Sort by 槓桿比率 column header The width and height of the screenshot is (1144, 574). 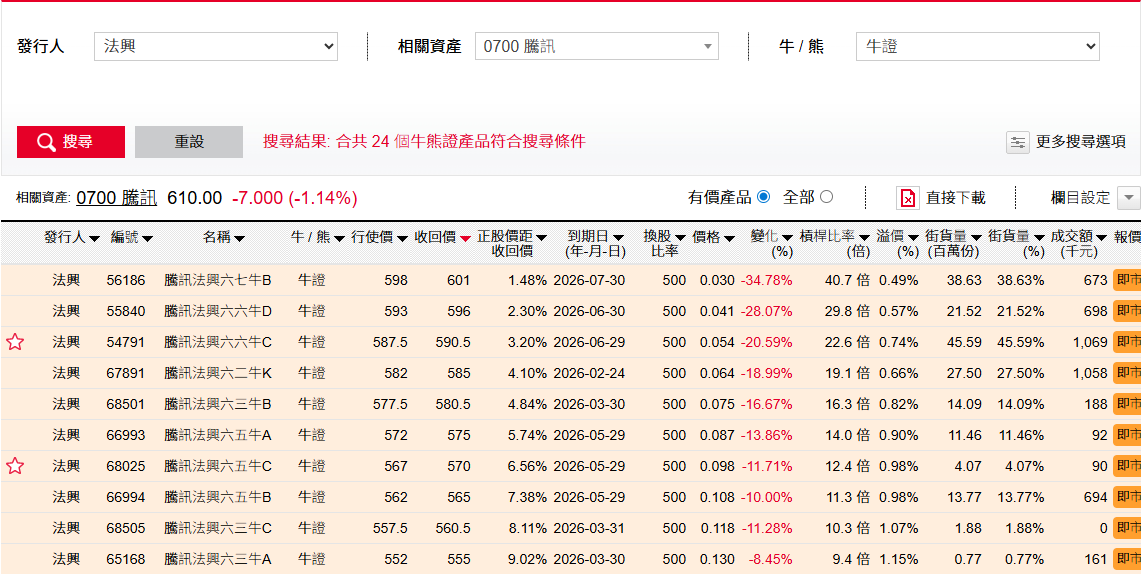835,244
